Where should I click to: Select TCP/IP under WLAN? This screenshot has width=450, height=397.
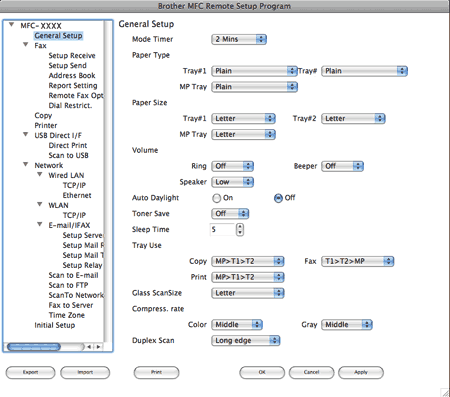tap(74, 215)
